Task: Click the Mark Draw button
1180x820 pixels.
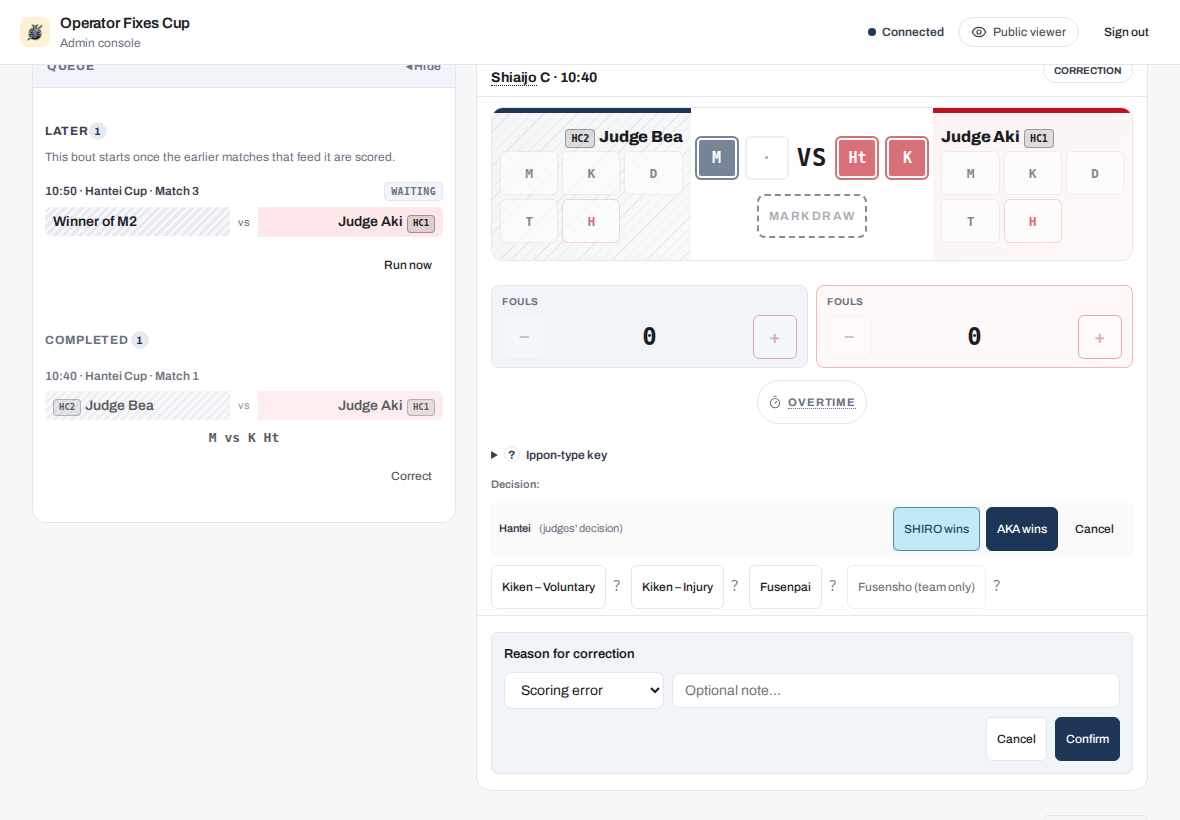Action: pyautogui.click(x=812, y=216)
